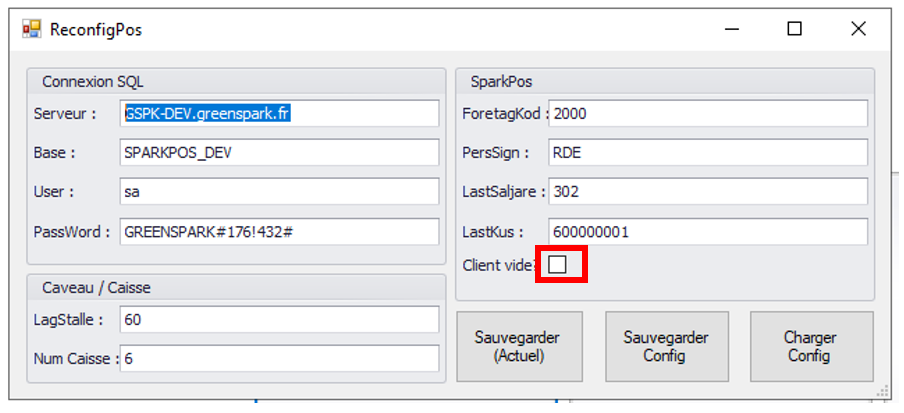Select the PersSign text field
Screen dimensions: 904x413
click(708, 153)
